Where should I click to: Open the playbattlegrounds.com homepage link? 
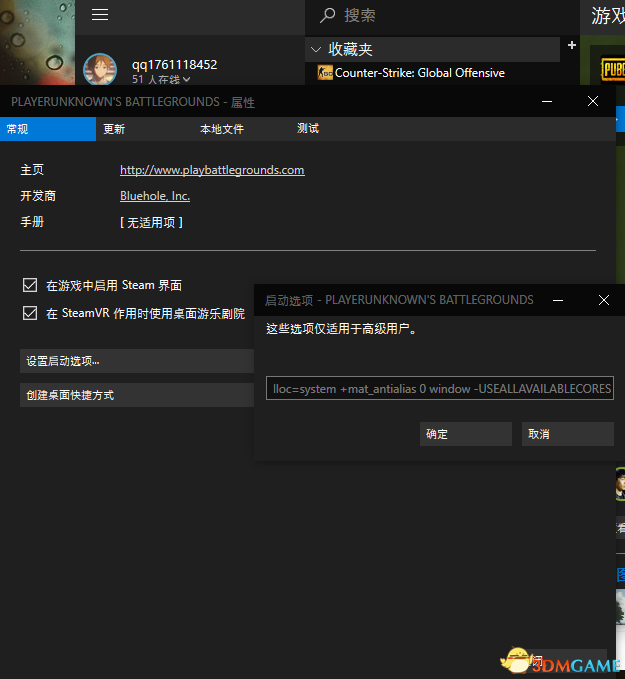click(x=212, y=170)
